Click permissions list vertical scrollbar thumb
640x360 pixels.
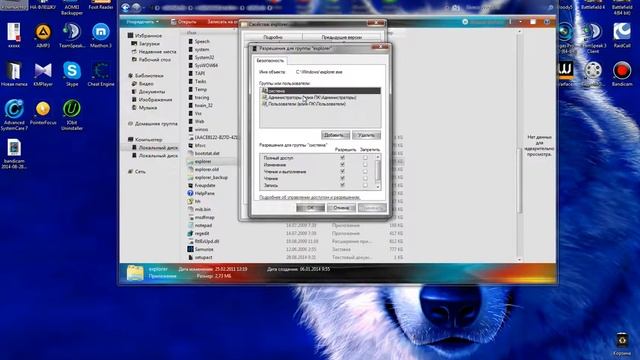tap(378, 170)
